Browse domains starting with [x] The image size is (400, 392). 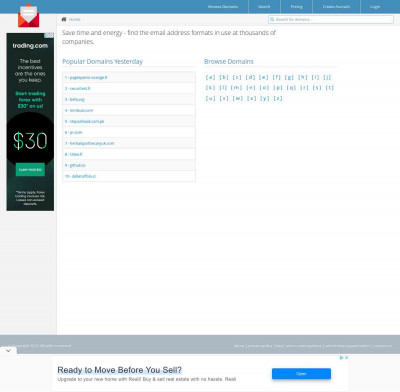252,98
